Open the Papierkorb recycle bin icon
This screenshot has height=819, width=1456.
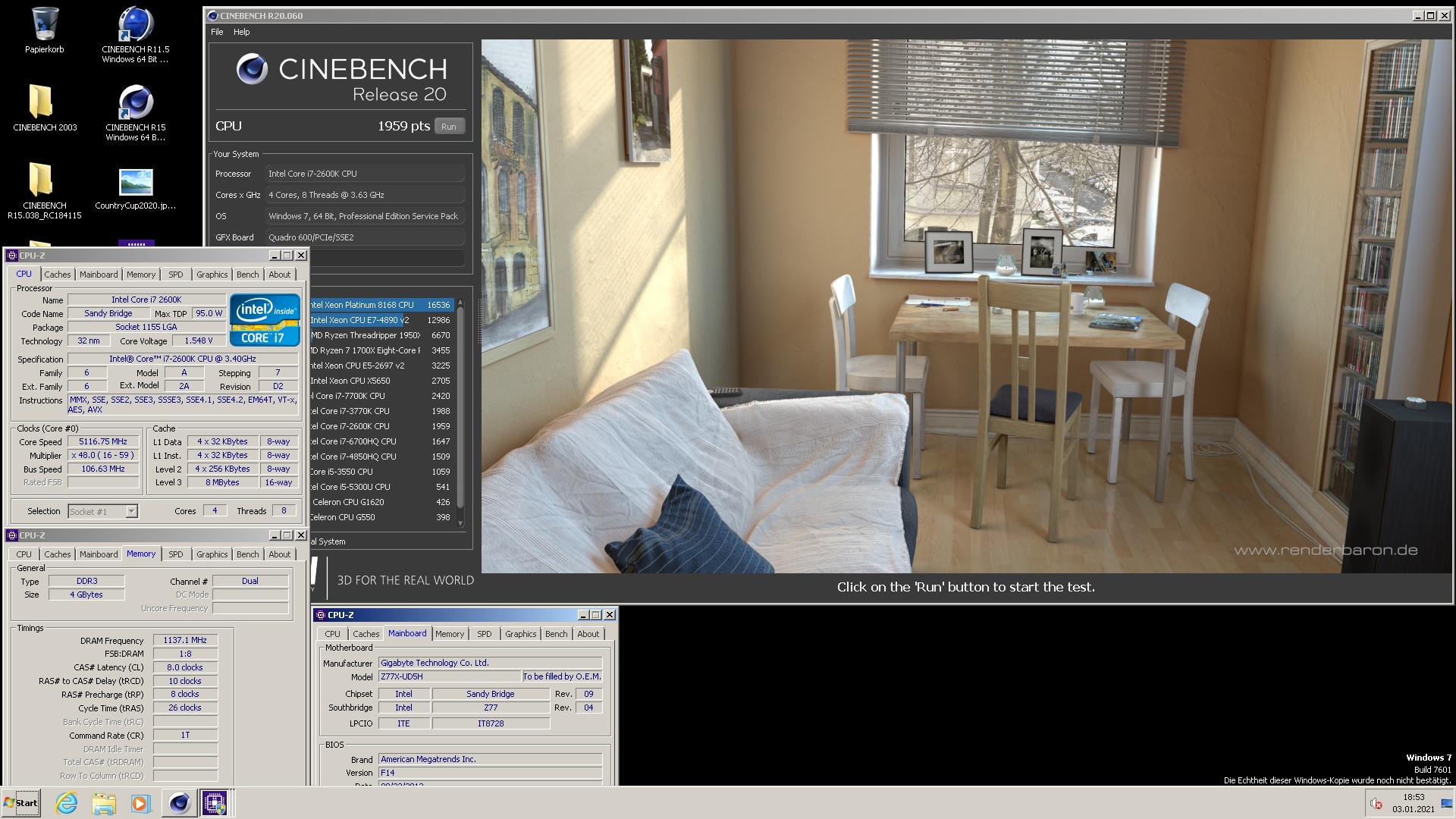[44, 30]
